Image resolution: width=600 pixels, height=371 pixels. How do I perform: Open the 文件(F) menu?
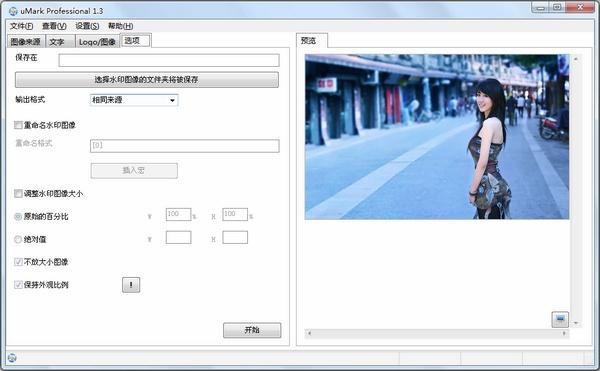(x=21, y=26)
